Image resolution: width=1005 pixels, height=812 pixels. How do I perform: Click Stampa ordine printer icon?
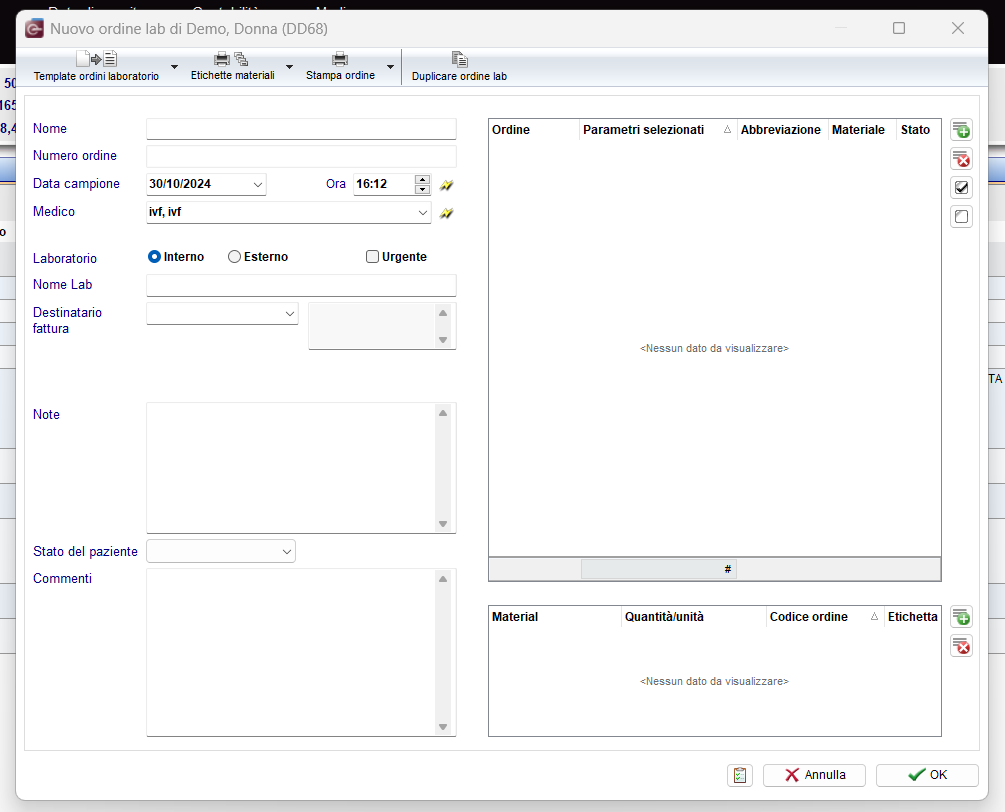[340, 60]
